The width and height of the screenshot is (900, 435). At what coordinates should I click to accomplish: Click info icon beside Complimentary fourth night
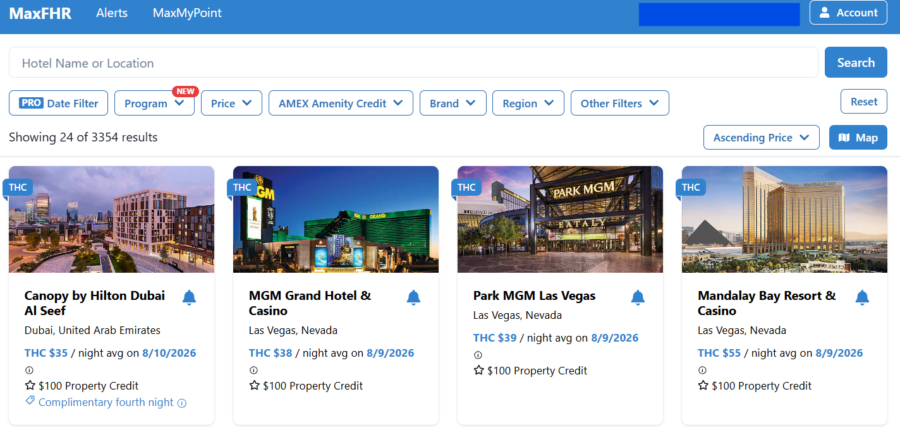pyautogui.click(x=182, y=403)
